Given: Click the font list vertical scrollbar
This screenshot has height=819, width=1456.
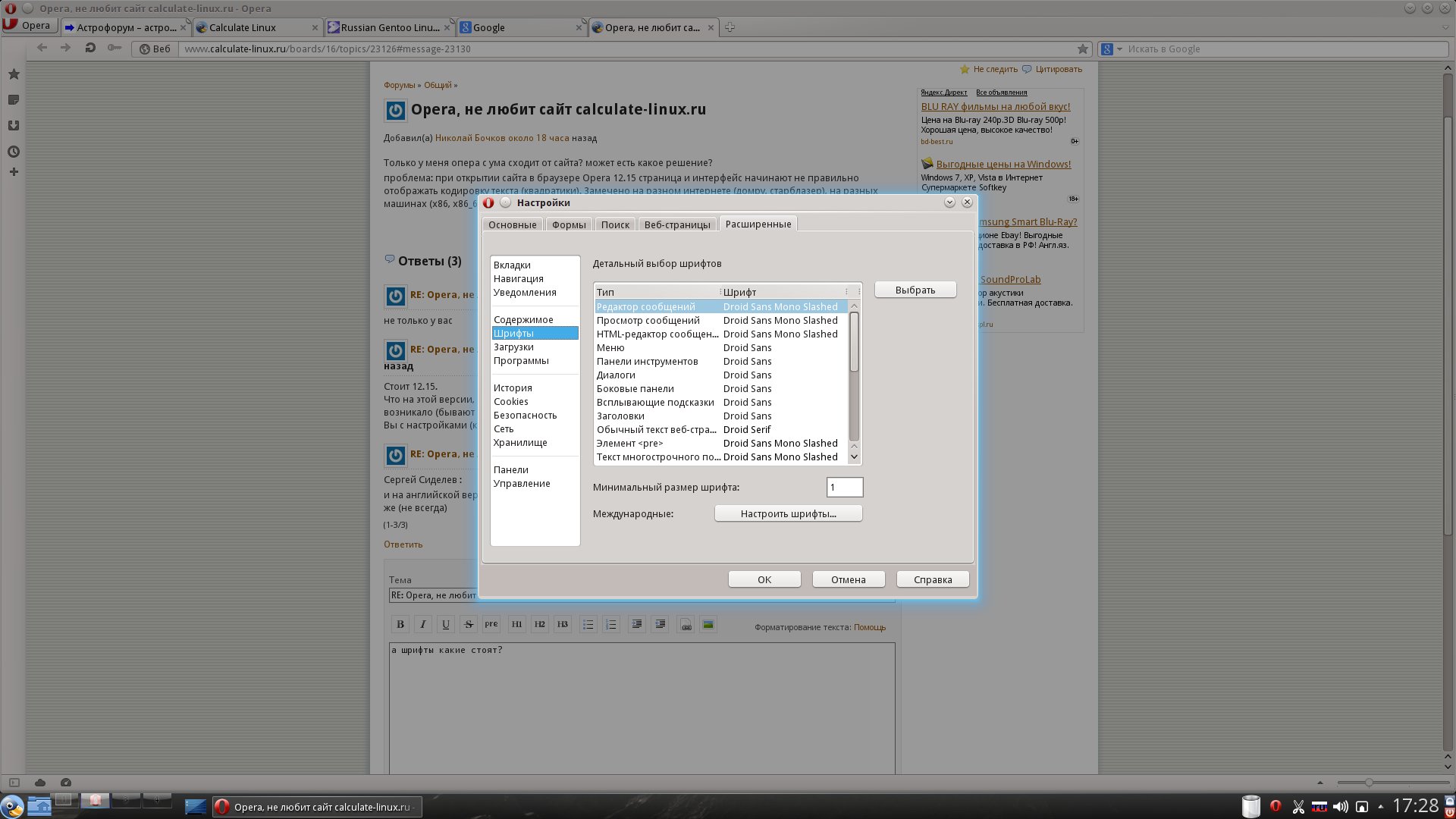Looking at the screenshot, I should (854, 382).
